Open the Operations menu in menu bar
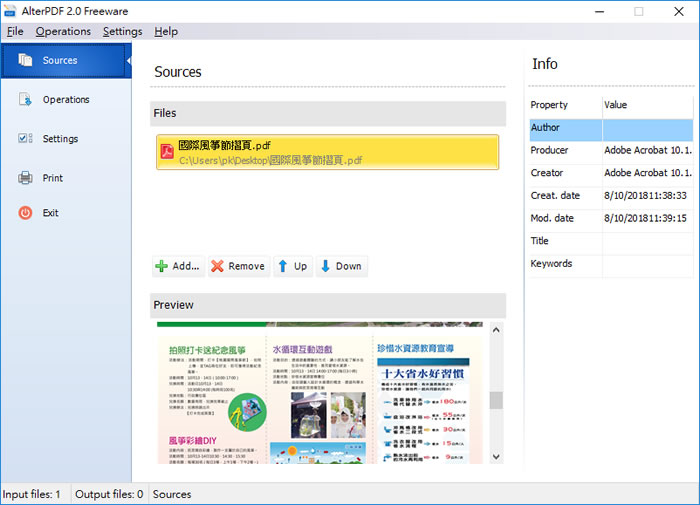The image size is (700, 505). click(x=63, y=31)
